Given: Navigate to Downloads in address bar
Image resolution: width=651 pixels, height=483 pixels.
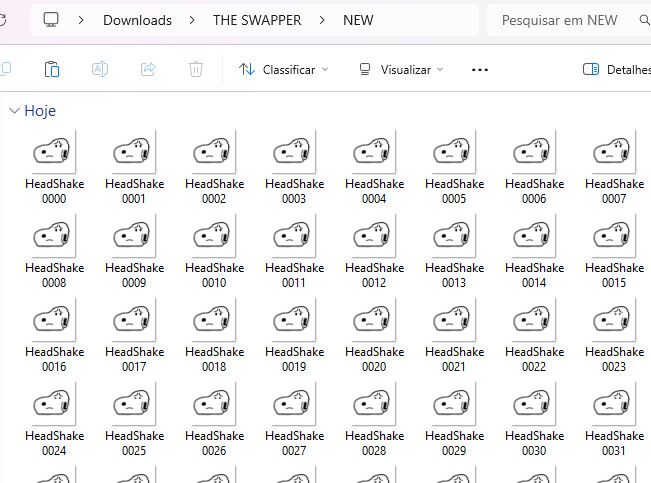Looking at the screenshot, I should pos(137,20).
